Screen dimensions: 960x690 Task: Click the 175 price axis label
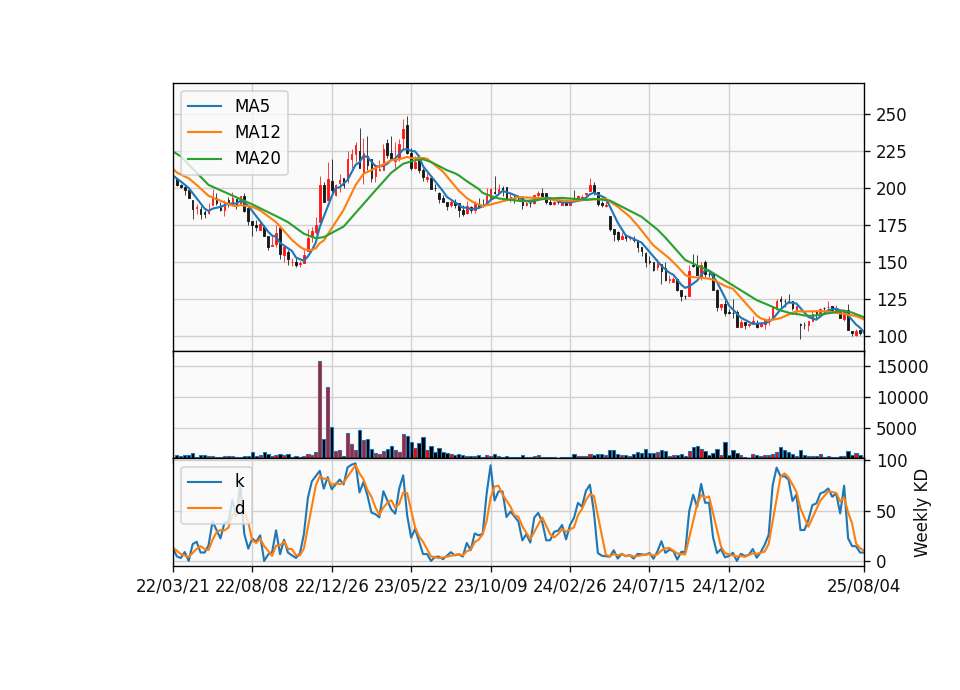891,226
